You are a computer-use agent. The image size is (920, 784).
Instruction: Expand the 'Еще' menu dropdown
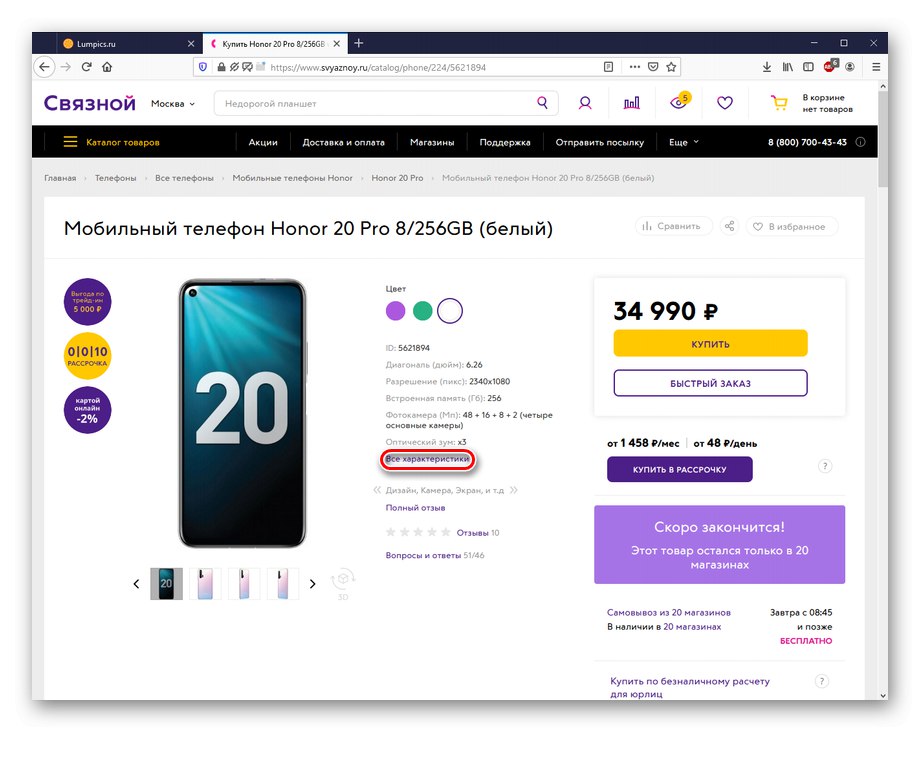[x=684, y=142]
